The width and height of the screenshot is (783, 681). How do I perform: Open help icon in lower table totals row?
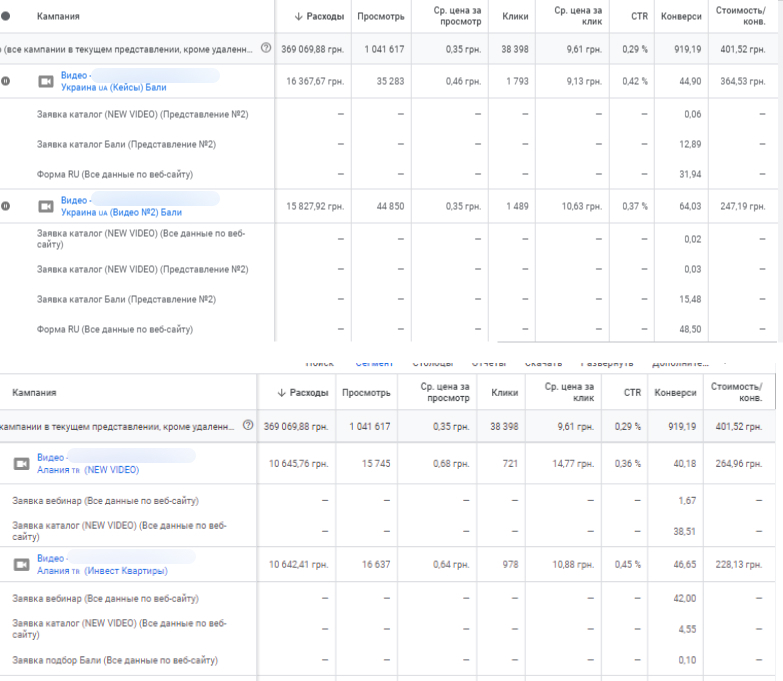[x=248, y=425]
